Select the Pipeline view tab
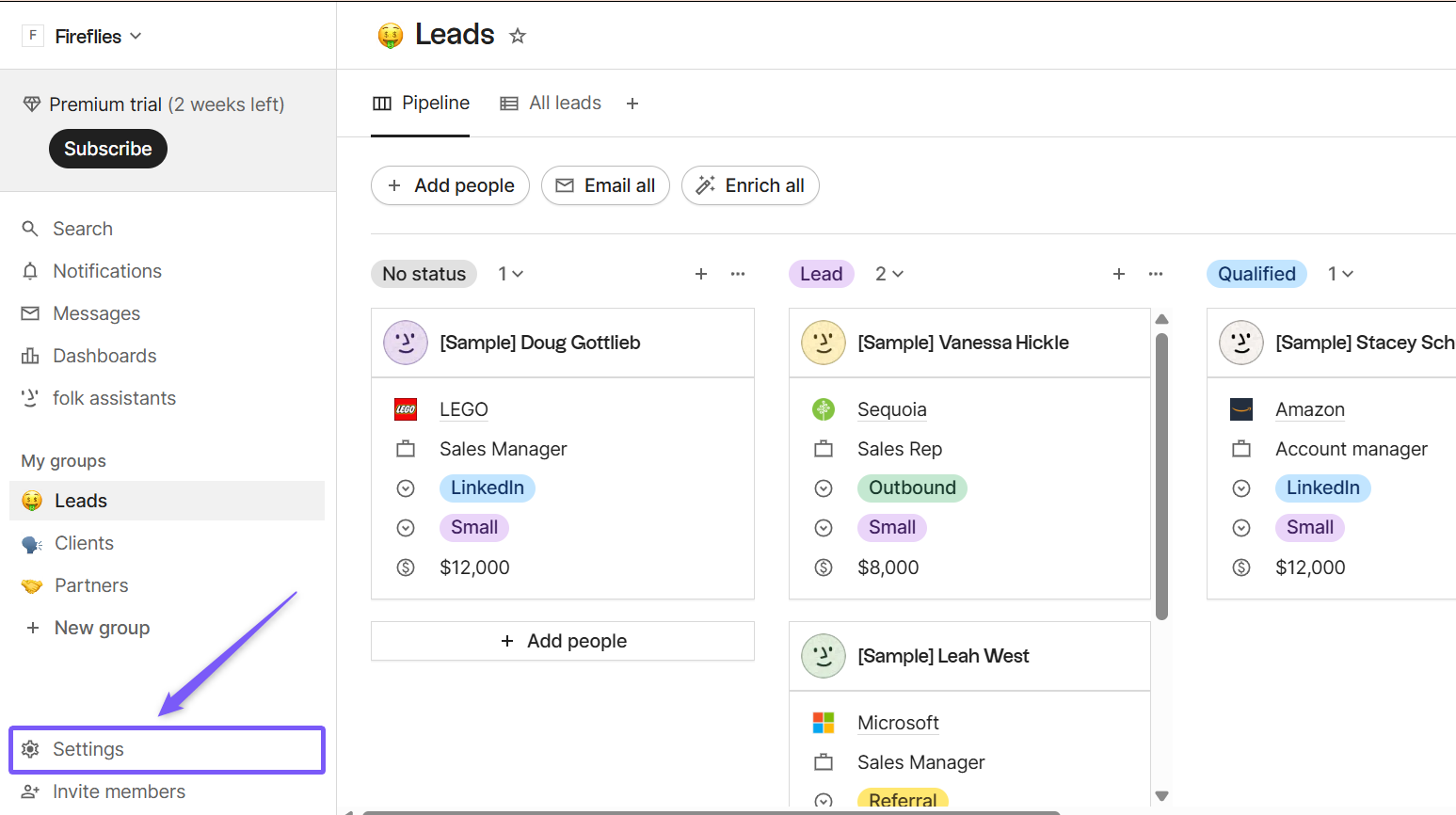This screenshot has width=1456, height=815. [421, 104]
